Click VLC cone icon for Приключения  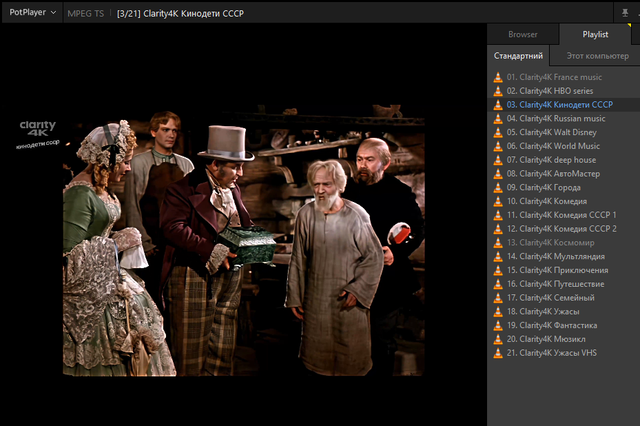pos(498,270)
